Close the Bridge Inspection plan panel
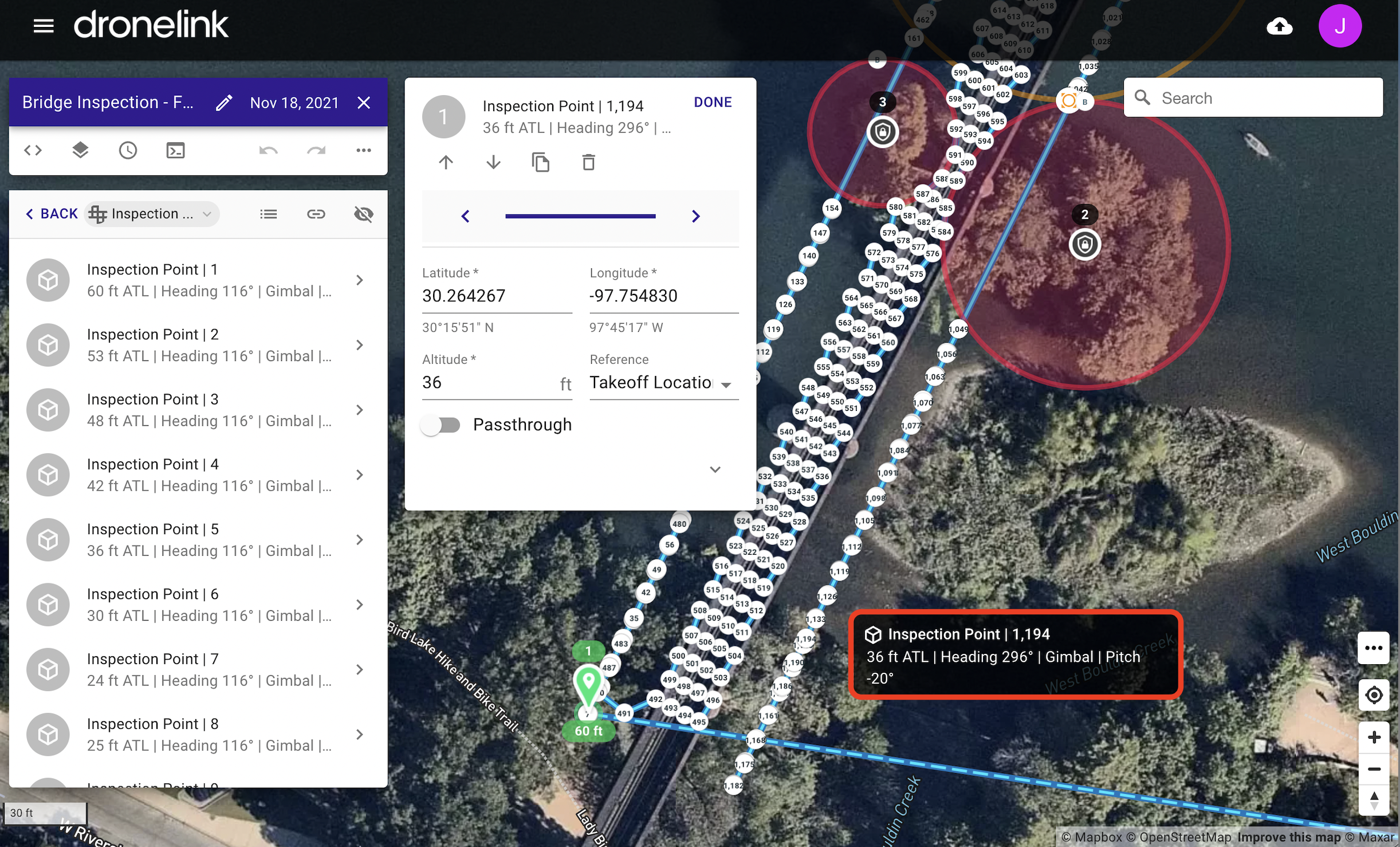Screen dimensions: 1400x847 tap(364, 103)
